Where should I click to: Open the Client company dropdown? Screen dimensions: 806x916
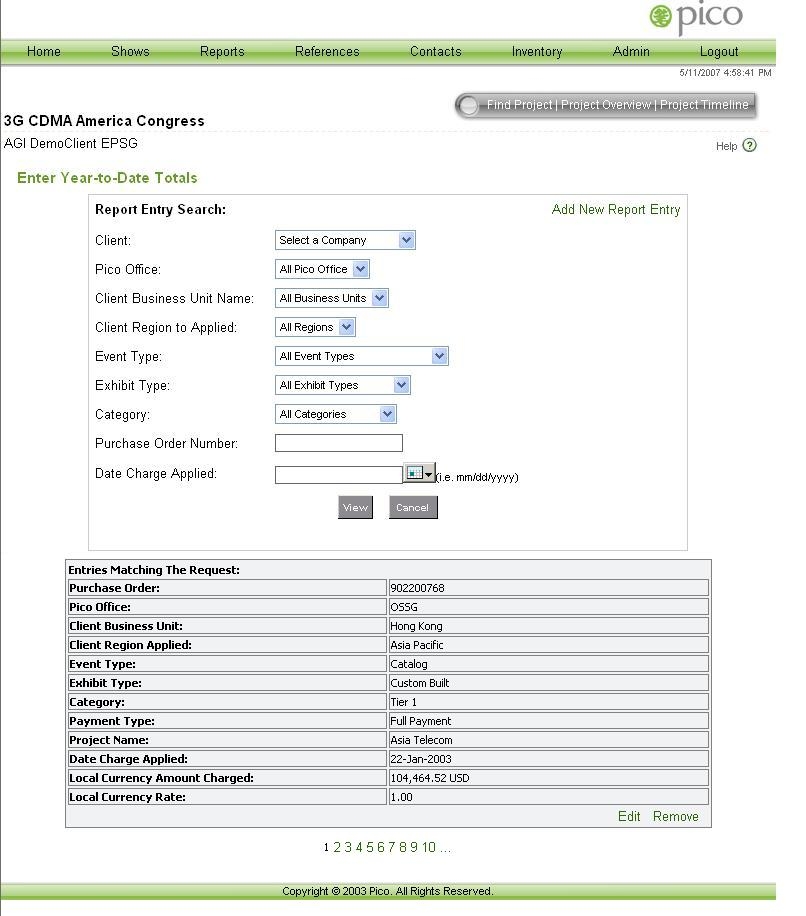(x=345, y=240)
